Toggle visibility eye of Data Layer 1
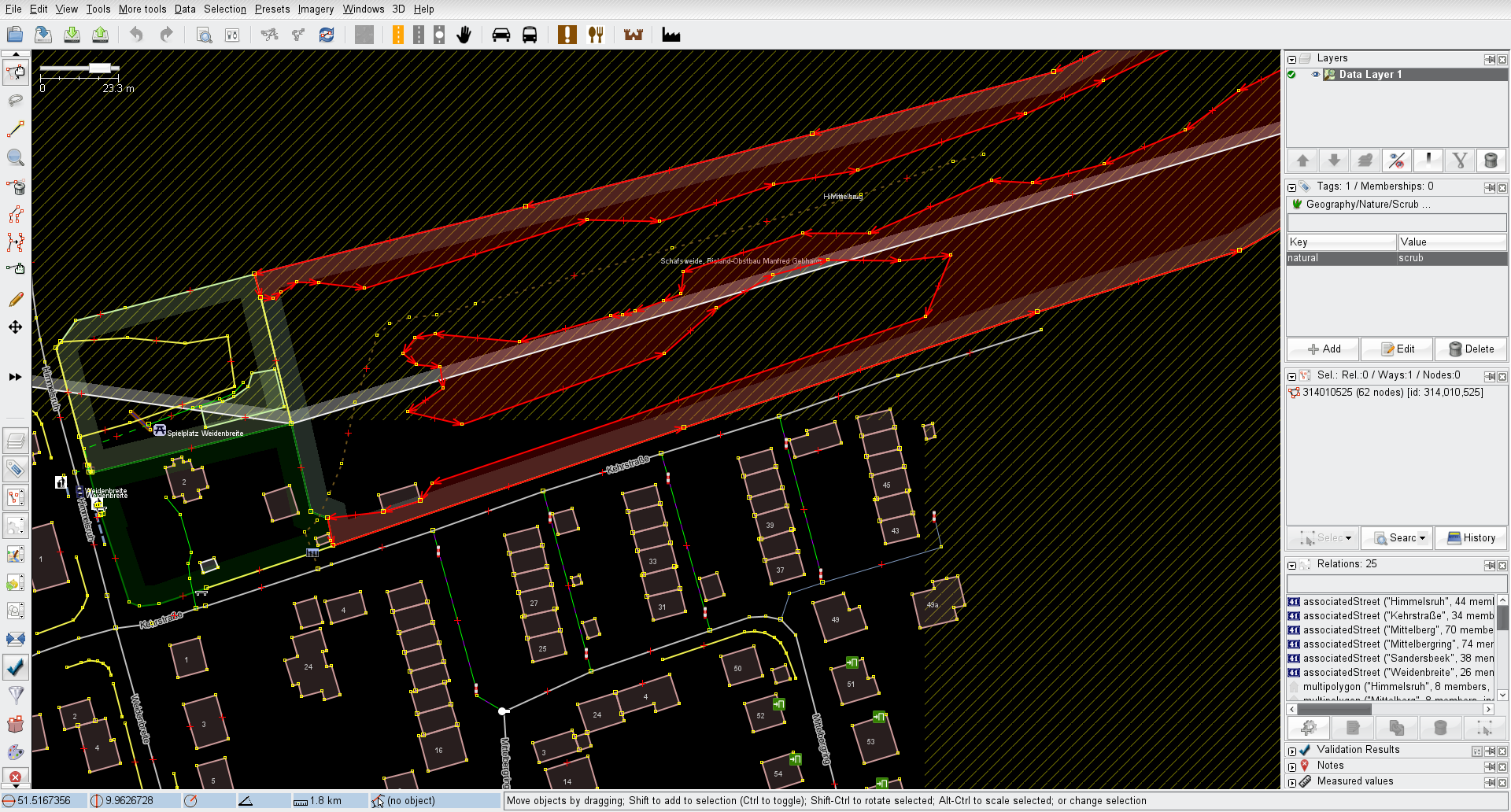1511x812 pixels. tap(1315, 75)
